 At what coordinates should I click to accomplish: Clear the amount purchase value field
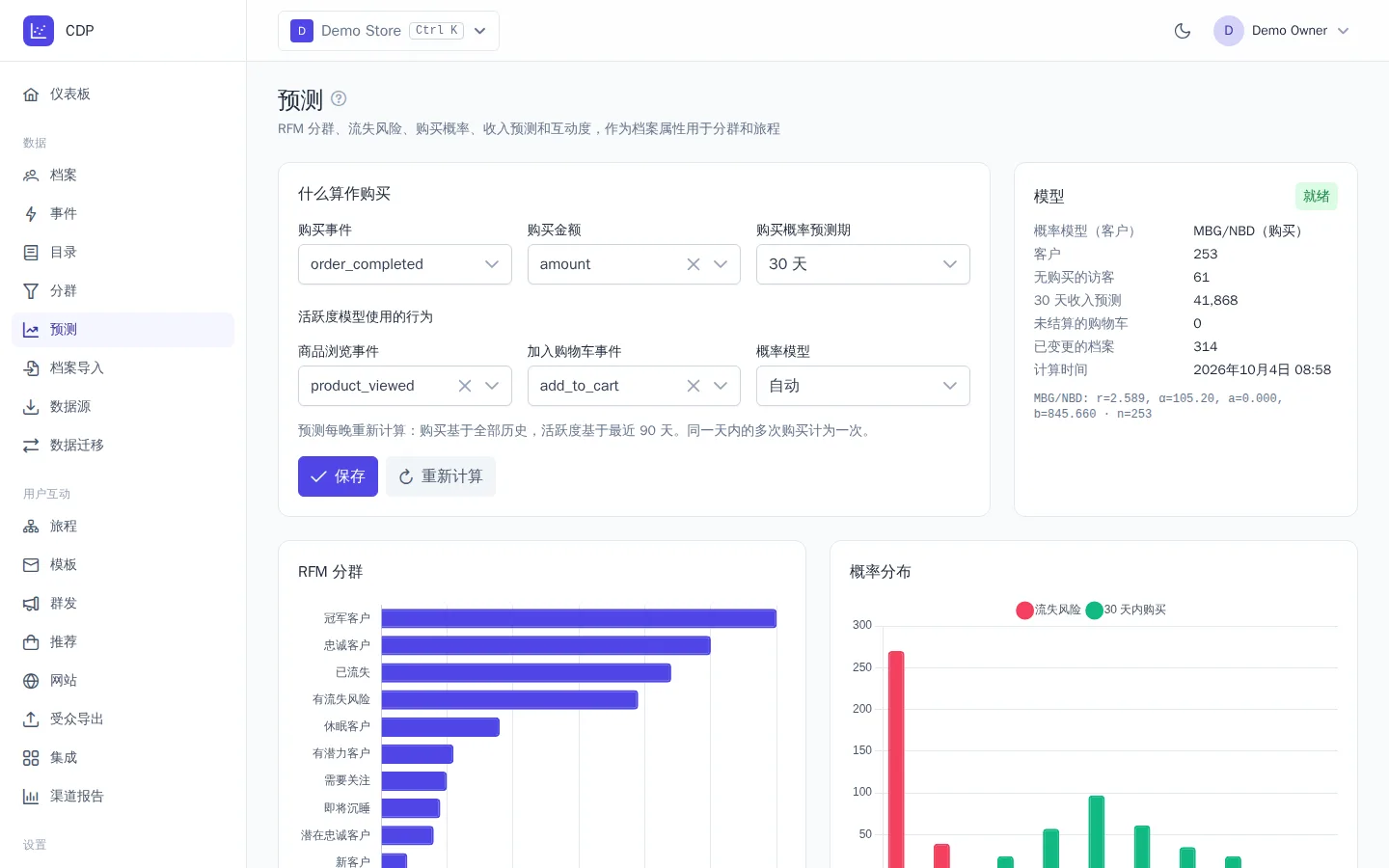tap(694, 264)
